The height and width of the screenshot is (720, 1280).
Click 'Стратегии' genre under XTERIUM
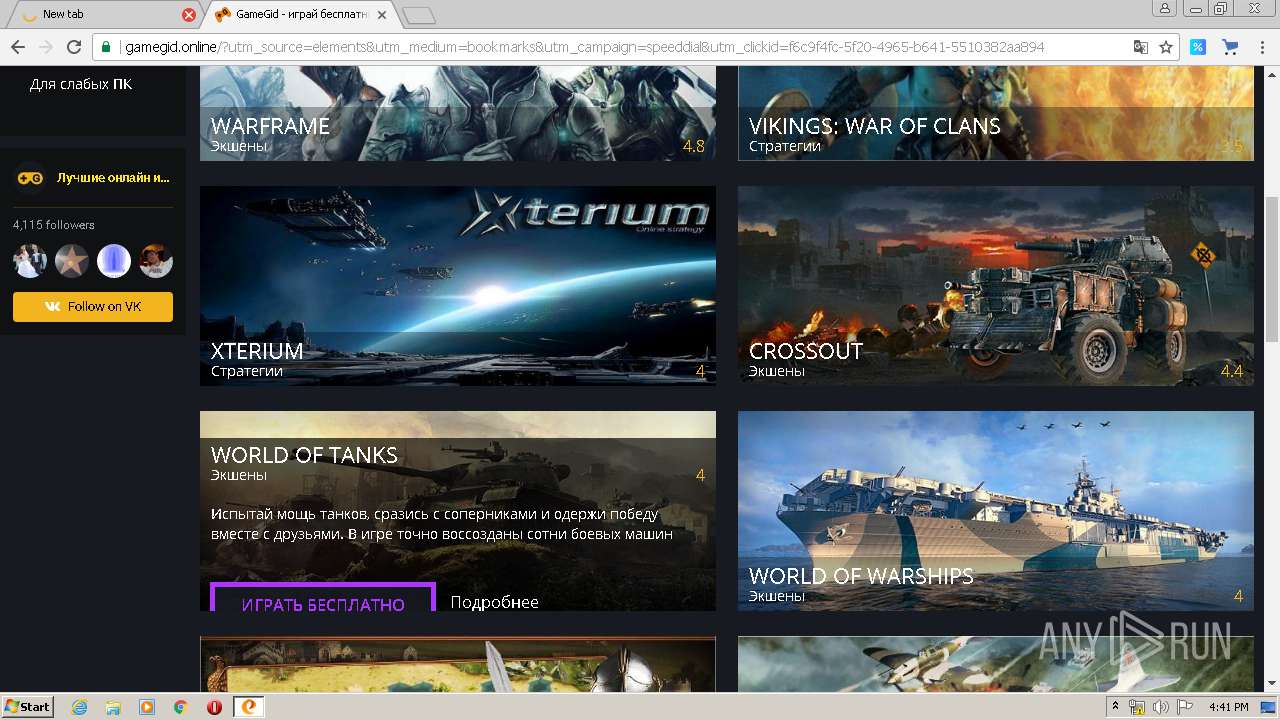[247, 371]
